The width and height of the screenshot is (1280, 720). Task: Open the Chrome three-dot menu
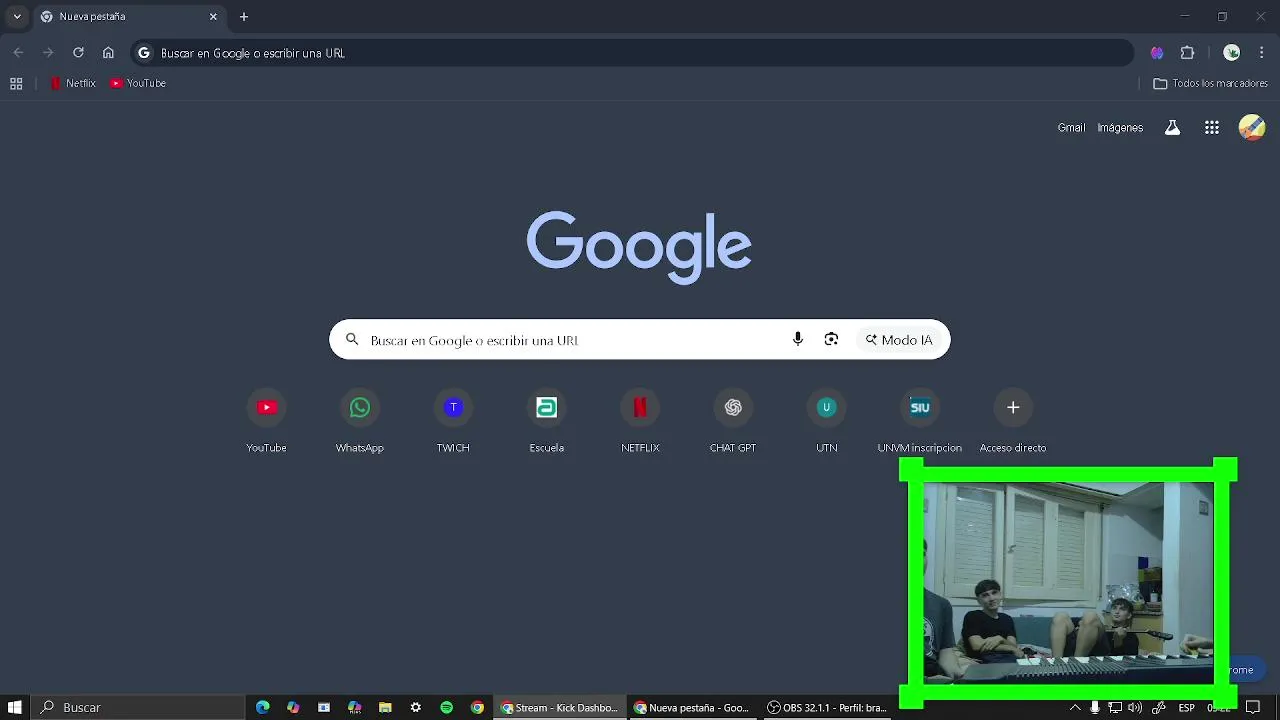click(x=1262, y=53)
